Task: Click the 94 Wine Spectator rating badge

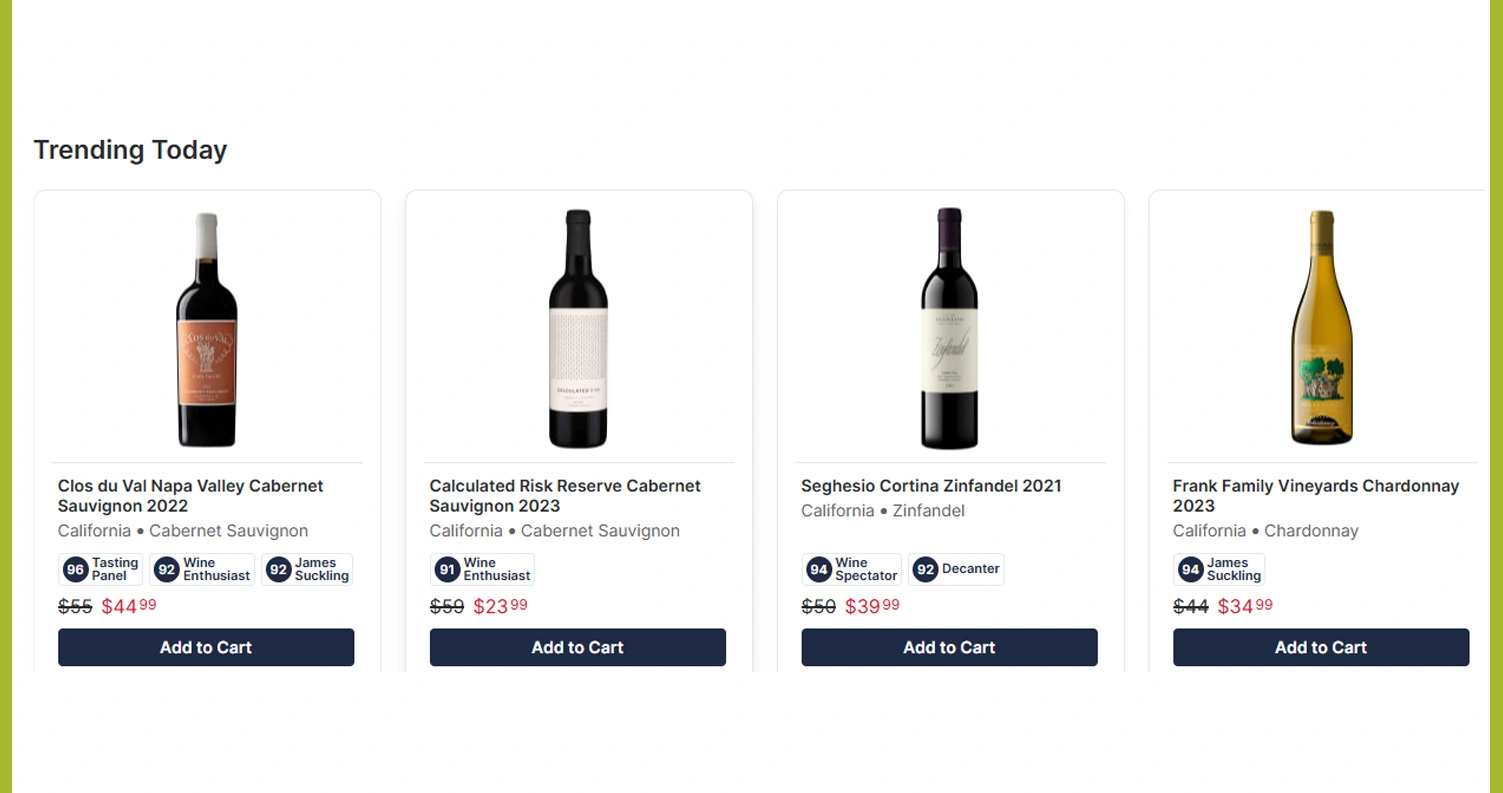Action: coord(852,570)
